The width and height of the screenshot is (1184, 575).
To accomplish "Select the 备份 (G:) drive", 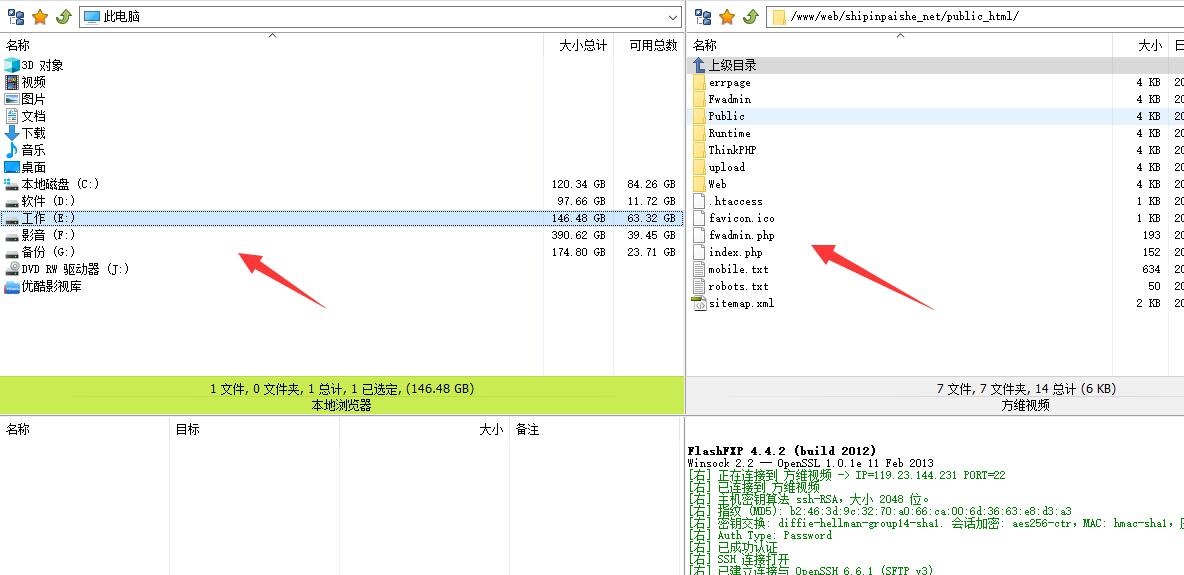I will [x=48, y=252].
